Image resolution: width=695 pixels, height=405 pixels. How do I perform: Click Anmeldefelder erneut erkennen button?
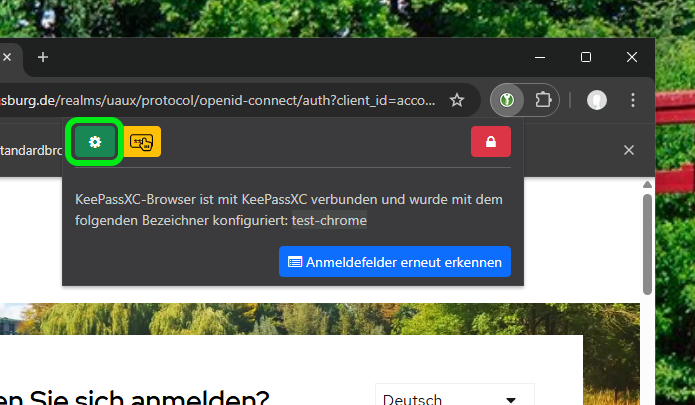395,262
